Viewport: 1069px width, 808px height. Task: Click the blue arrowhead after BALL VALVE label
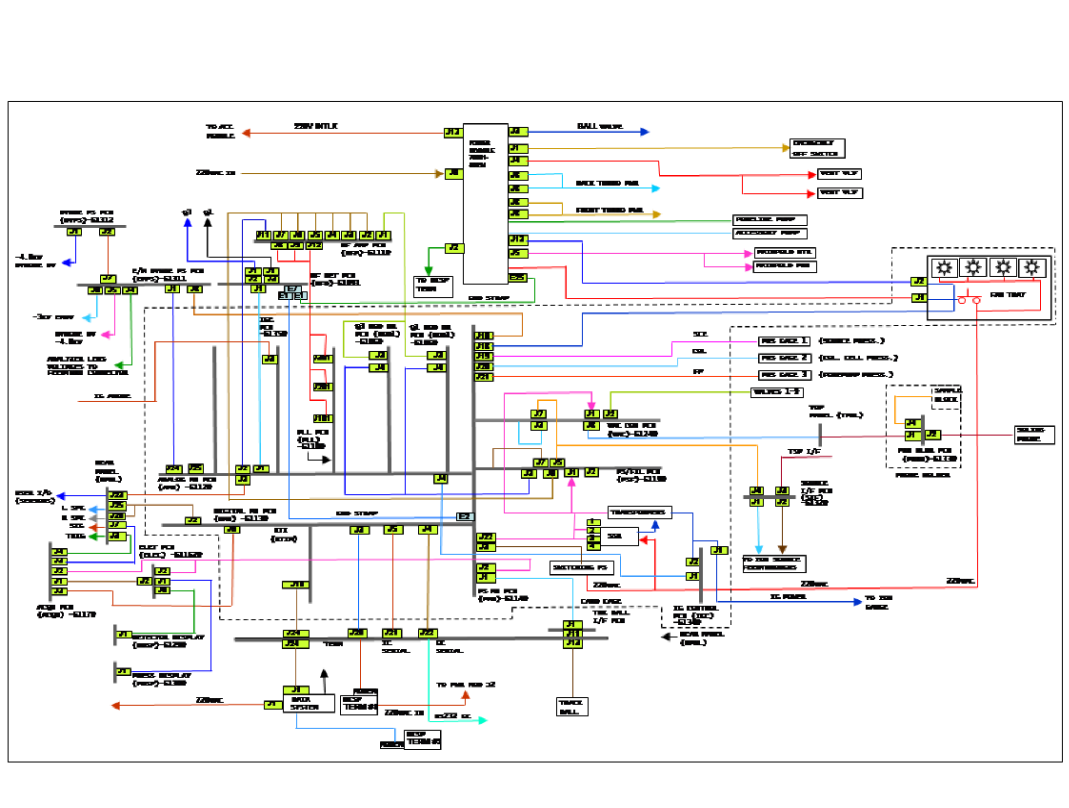(x=644, y=131)
